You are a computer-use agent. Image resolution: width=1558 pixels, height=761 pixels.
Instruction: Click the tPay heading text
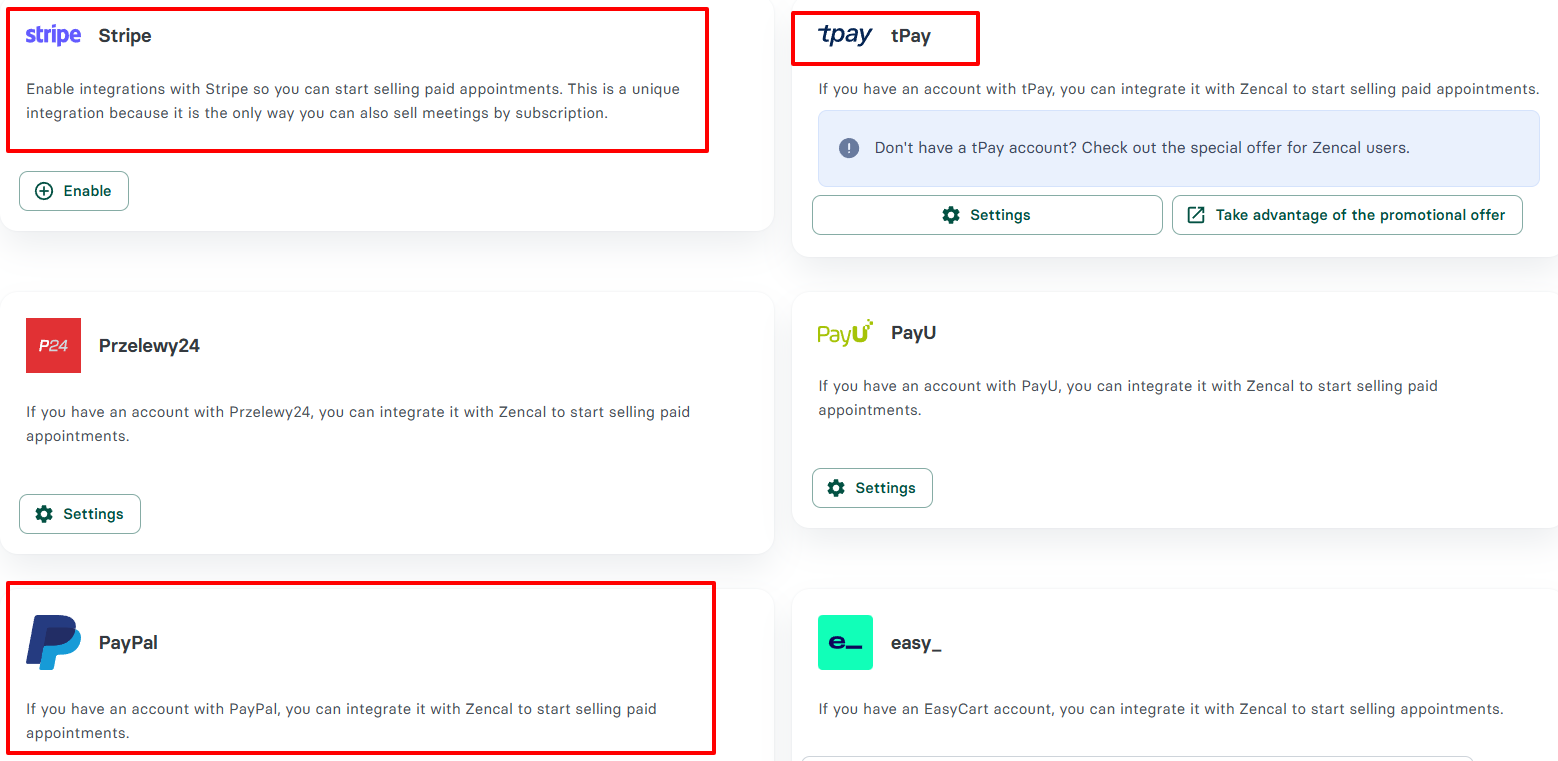(x=911, y=36)
